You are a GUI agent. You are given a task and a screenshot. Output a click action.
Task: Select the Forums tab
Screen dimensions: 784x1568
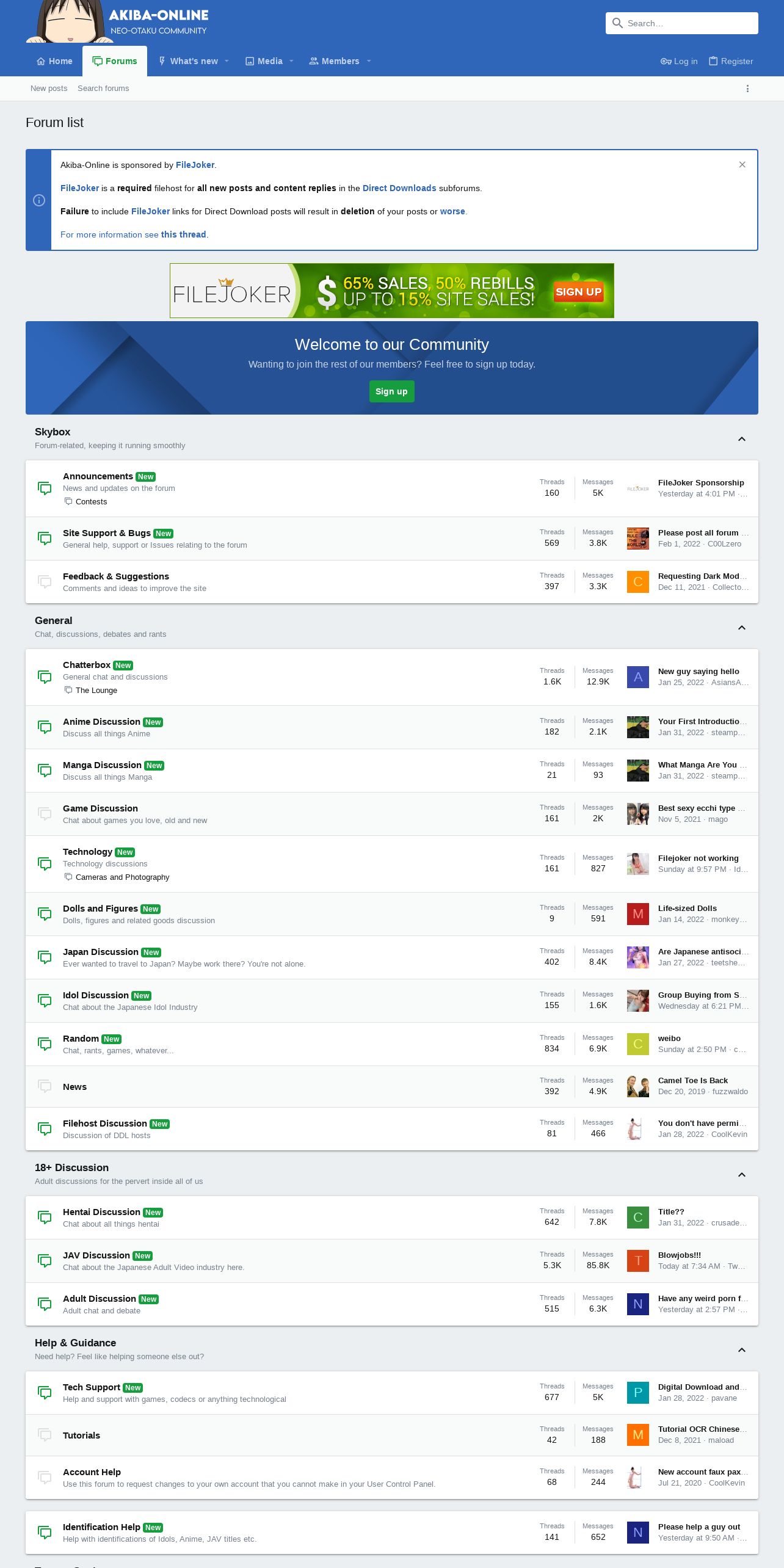(x=115, y=61)
